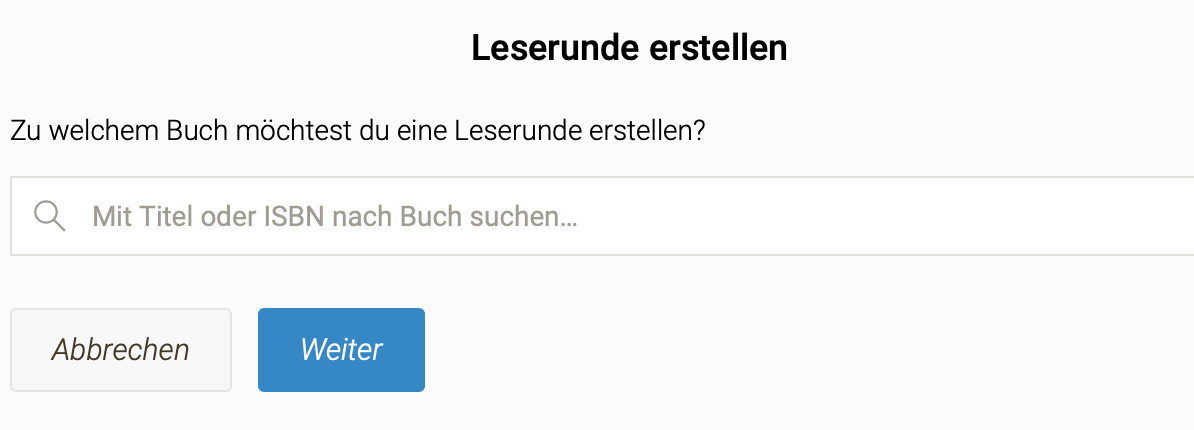The height and width of the screenshot is (430, 1194).
Task: Click the Abbrechen button
Action: pos(121,350)
